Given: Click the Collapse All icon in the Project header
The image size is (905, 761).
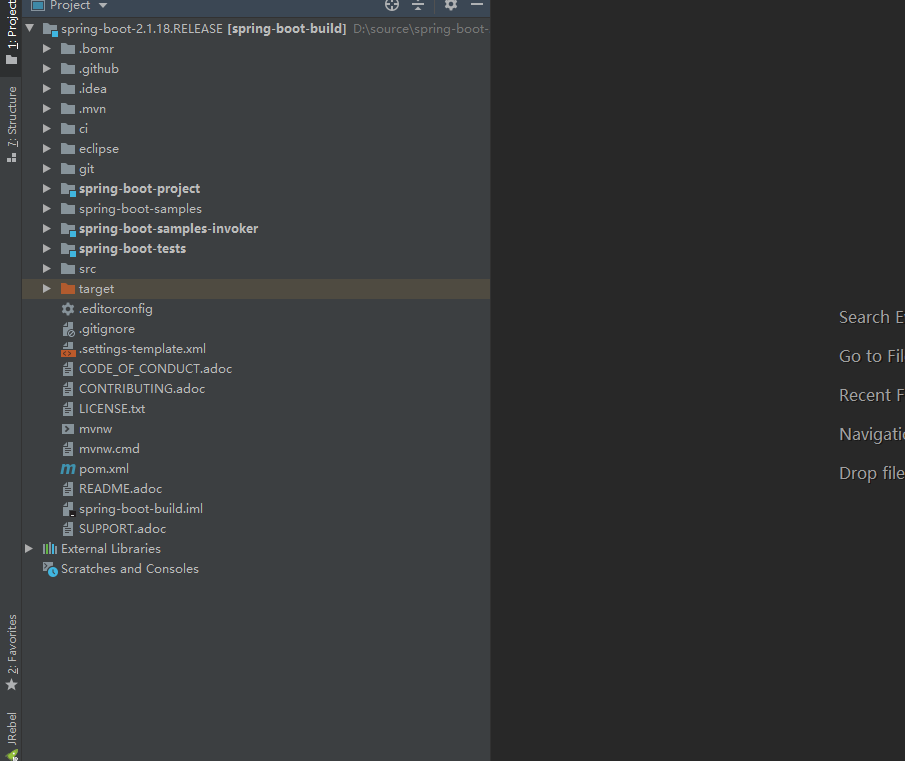Looking at the screenshot, I should pyautogui.click(x=418, y=5).
